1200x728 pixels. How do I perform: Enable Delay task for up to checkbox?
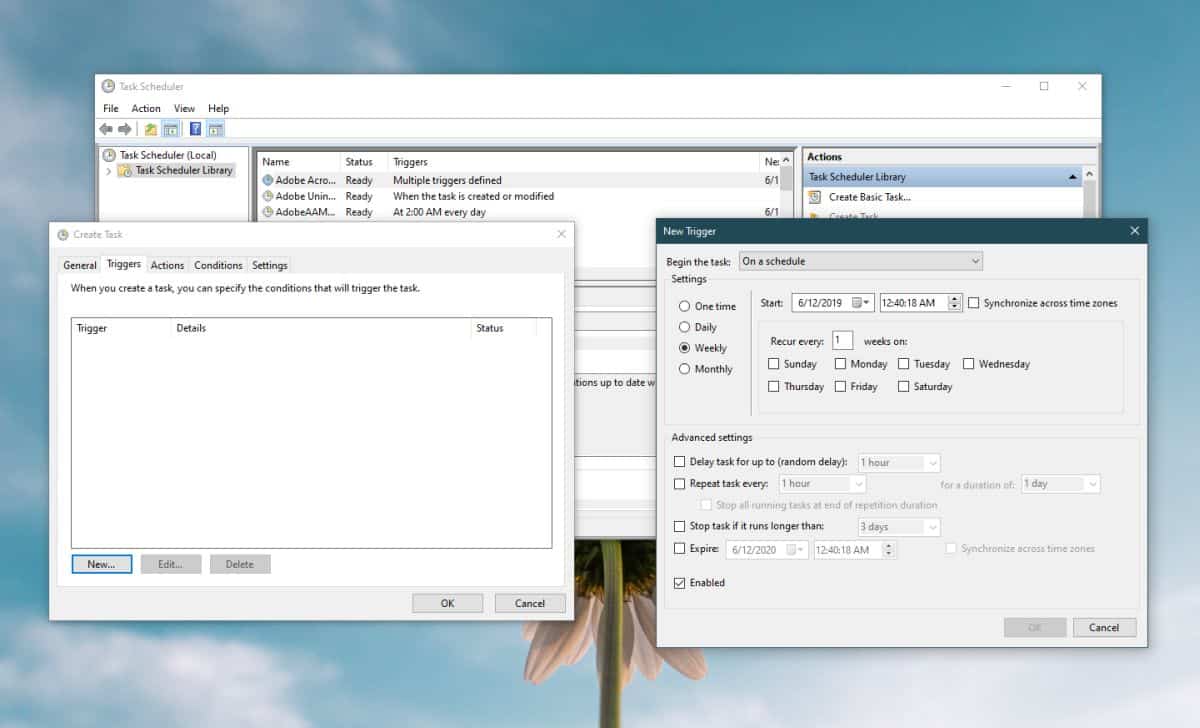[680, 462]
